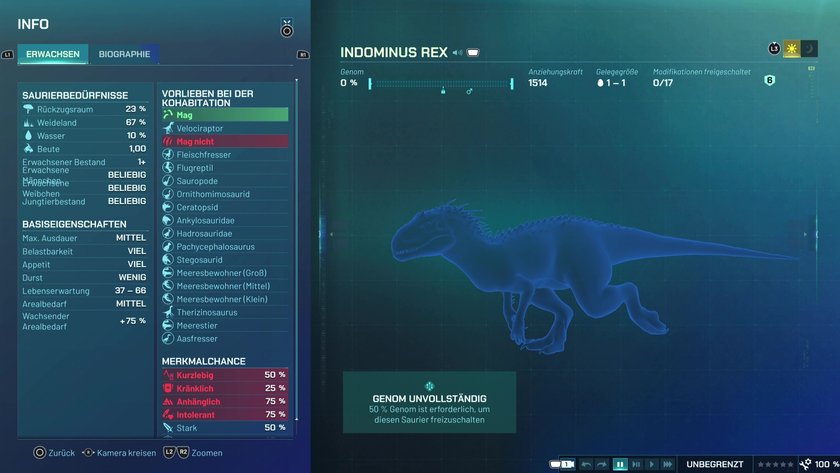Click the L1 previous-tab indicator
The width and height of the screenshot is (840, 473).
coord(8,55)
